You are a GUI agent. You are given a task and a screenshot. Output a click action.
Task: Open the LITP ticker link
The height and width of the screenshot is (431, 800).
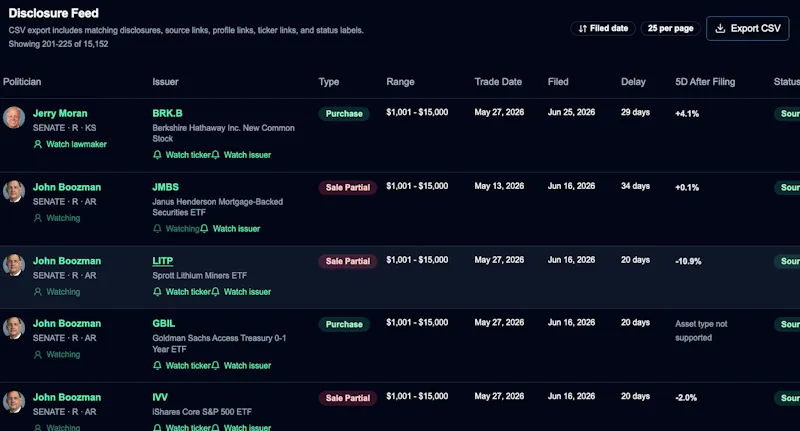click(163, 261)
